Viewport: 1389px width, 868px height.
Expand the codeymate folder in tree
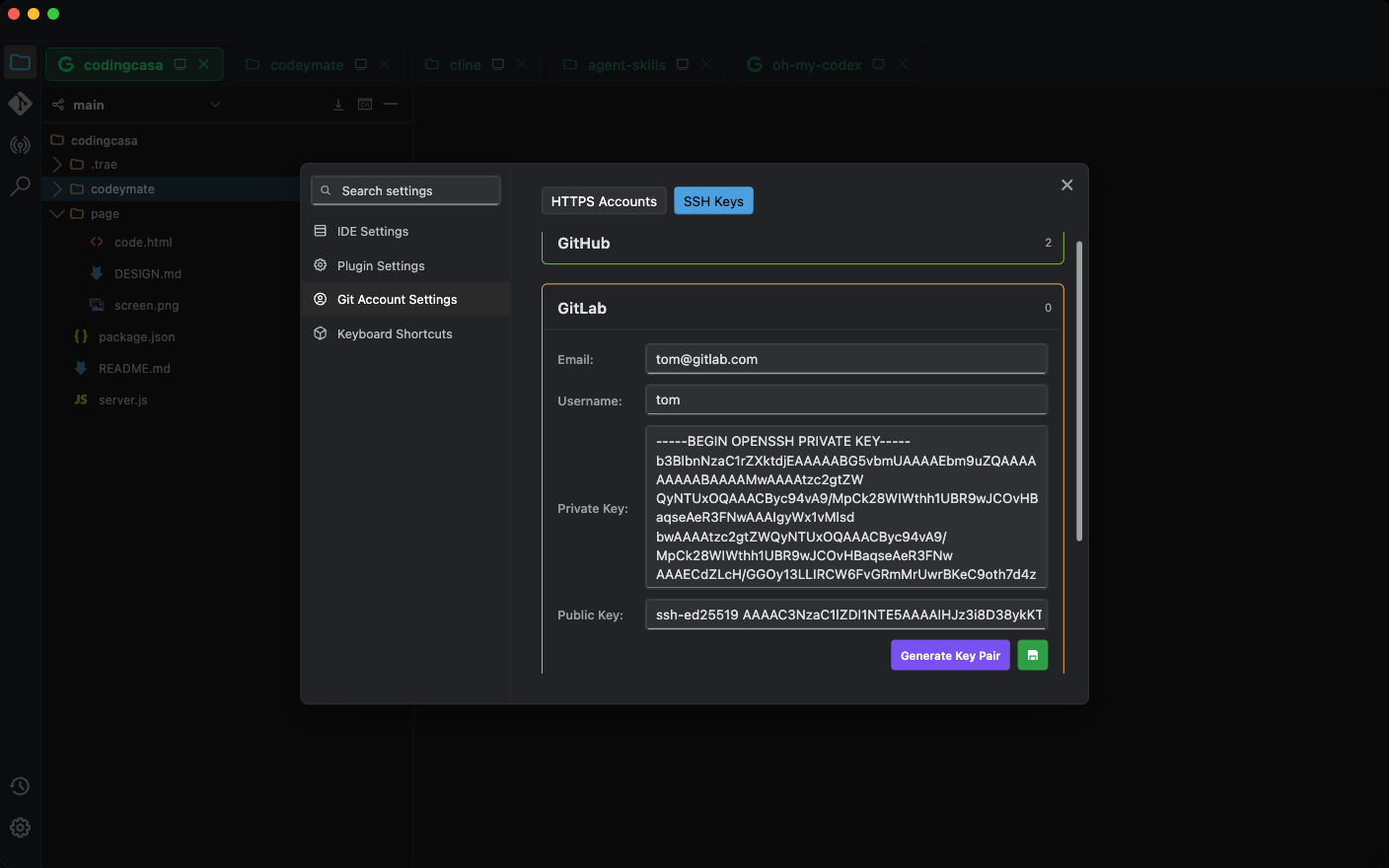pos(57,188)
